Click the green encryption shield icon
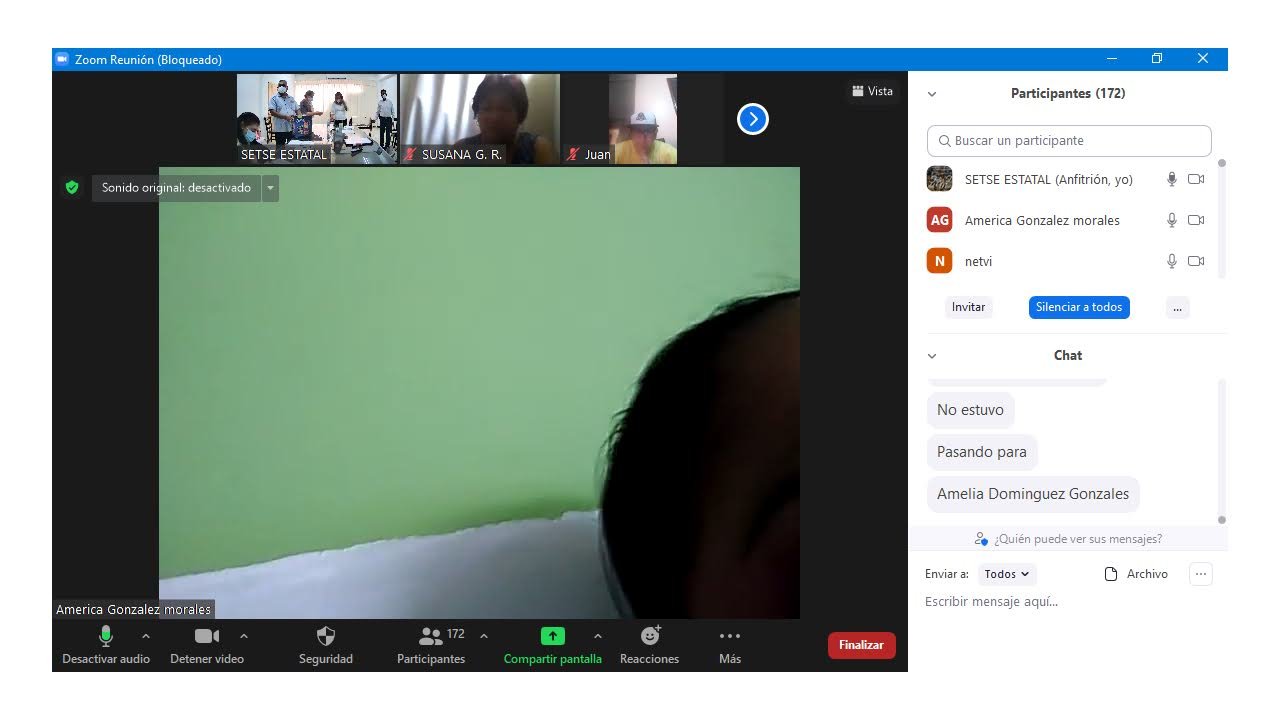Image resolution: width=1280 pixels, height=720 pixels. pos(72,187)
